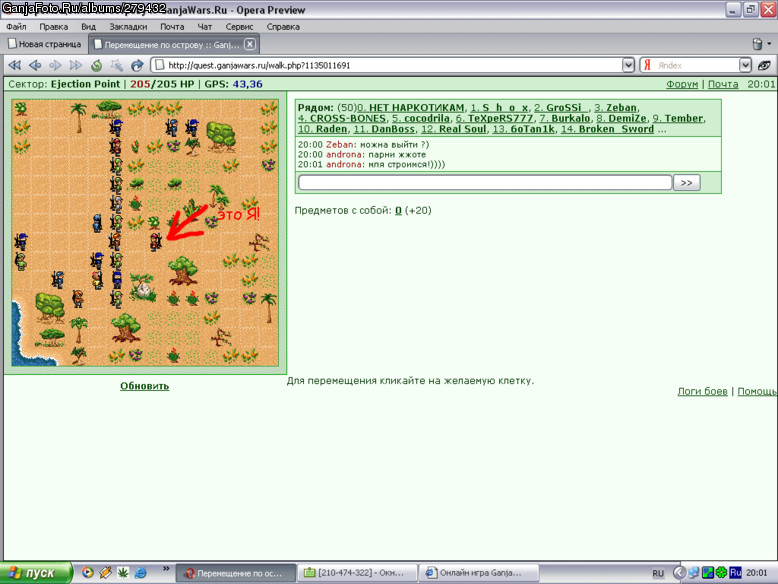Open the Tember player link
Image resolution: width=778 pixels, height=584 pixels.
[x=678, y=119]
